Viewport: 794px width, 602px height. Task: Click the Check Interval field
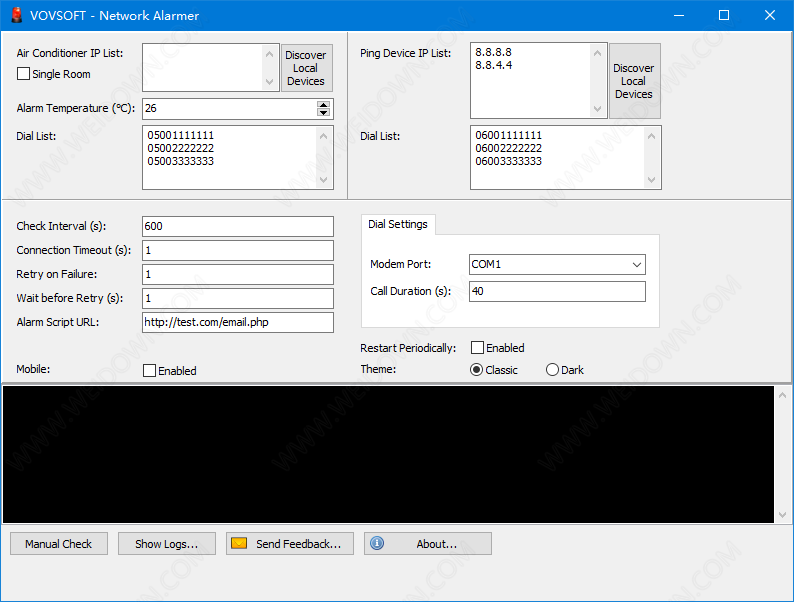tap(237, 226)
